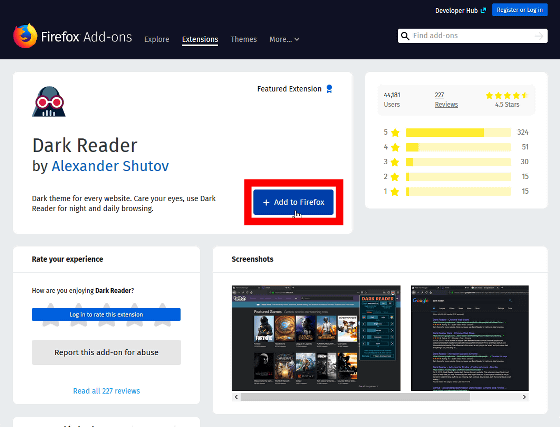Focus the Find add-ons search field
The width and height of the screenshot is (560, 427).
[472, 36]
